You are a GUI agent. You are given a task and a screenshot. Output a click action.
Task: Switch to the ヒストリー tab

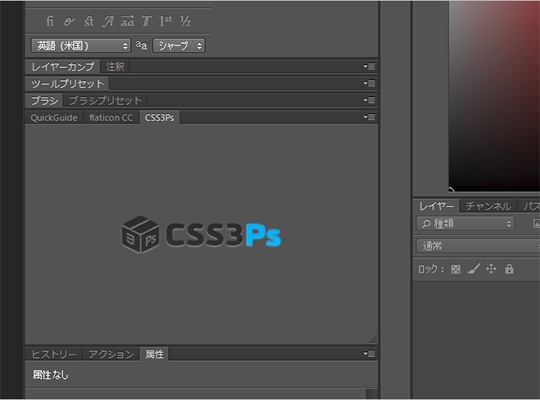[54, 354]
